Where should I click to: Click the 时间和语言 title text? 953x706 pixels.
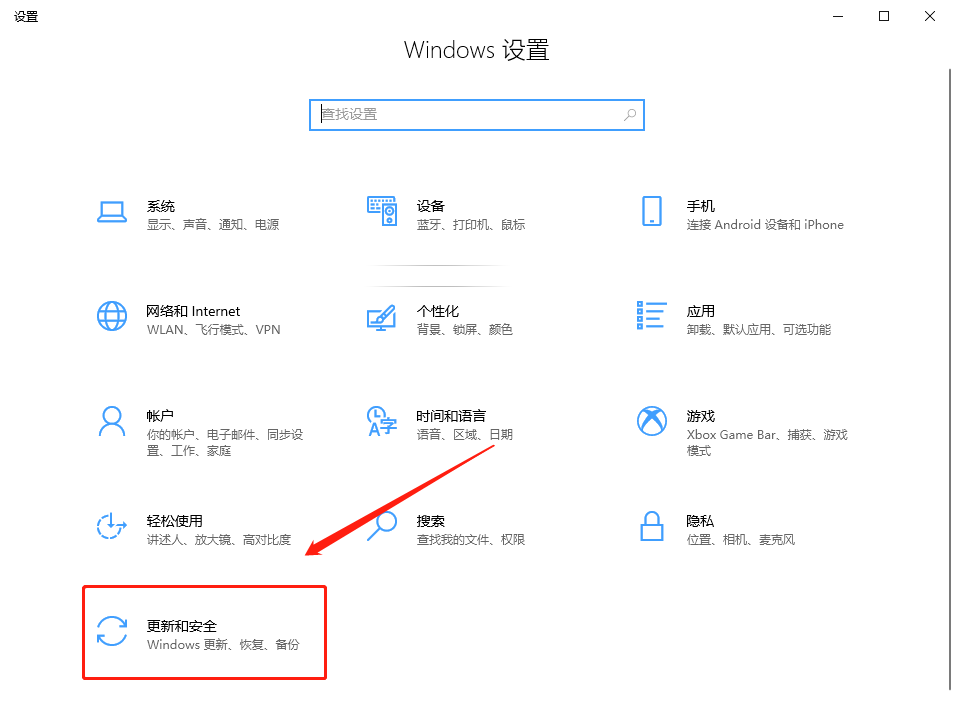451,416
